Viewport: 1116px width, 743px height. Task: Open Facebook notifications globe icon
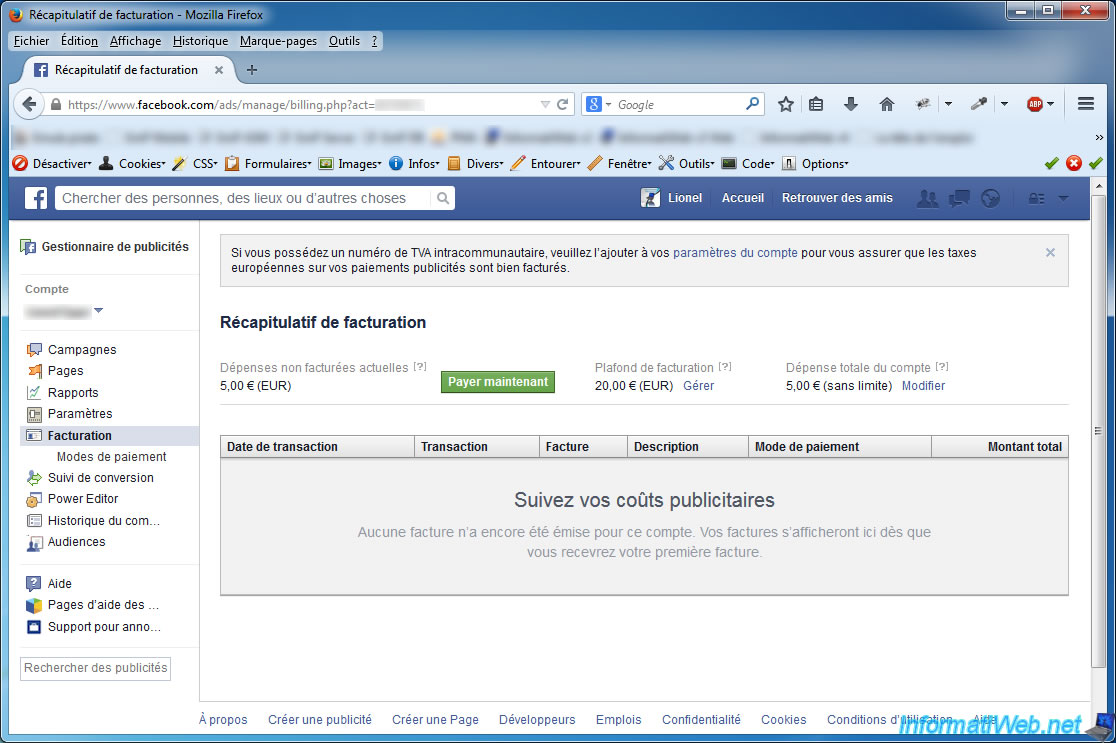click(990, 199)
